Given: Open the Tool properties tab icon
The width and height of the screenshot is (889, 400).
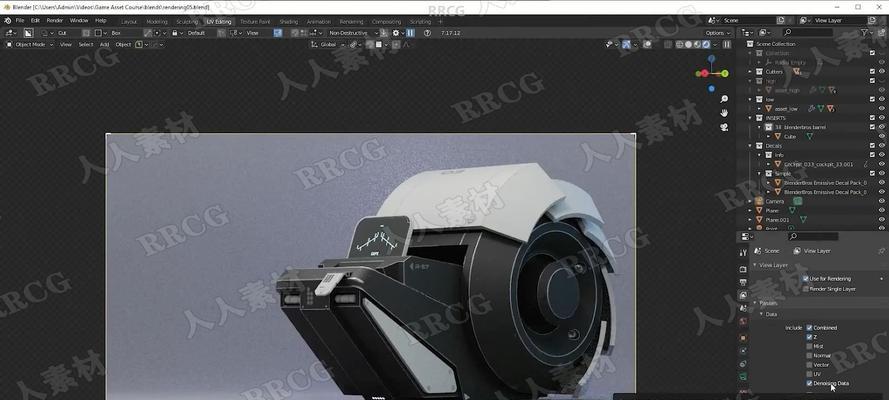Looking at the screenshot, I should [x=743, y=253].
